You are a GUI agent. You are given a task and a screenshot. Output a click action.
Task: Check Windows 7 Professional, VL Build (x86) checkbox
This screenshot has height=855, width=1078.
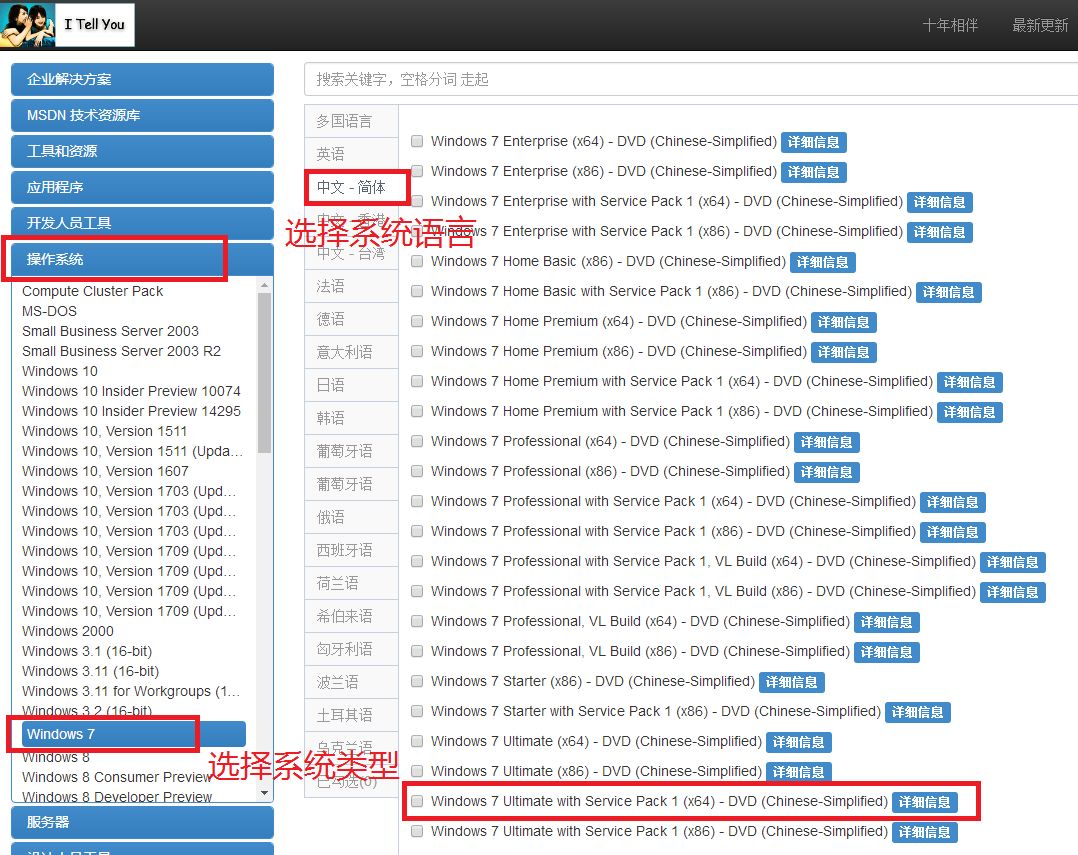click(417, 651)
